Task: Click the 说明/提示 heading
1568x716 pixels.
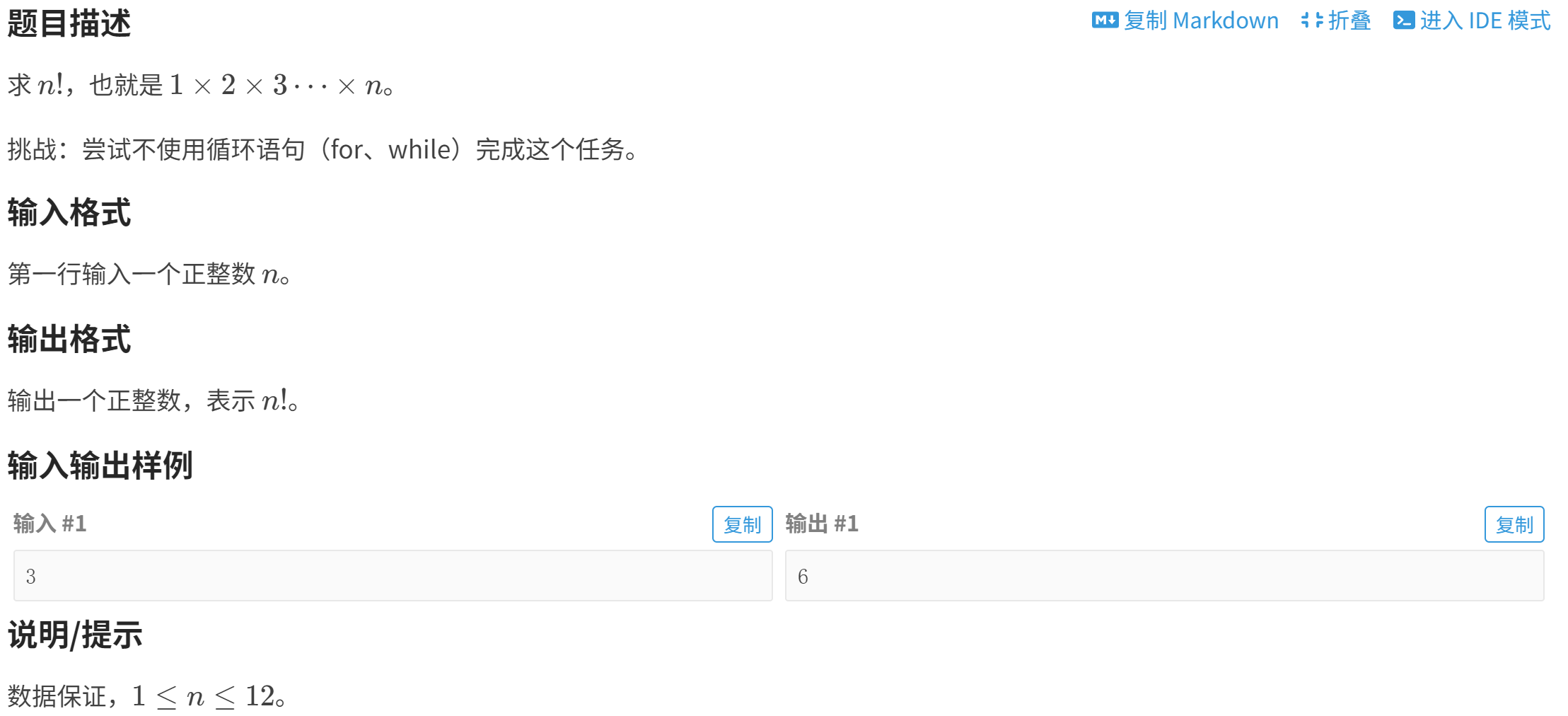Action: pos(75,635)
